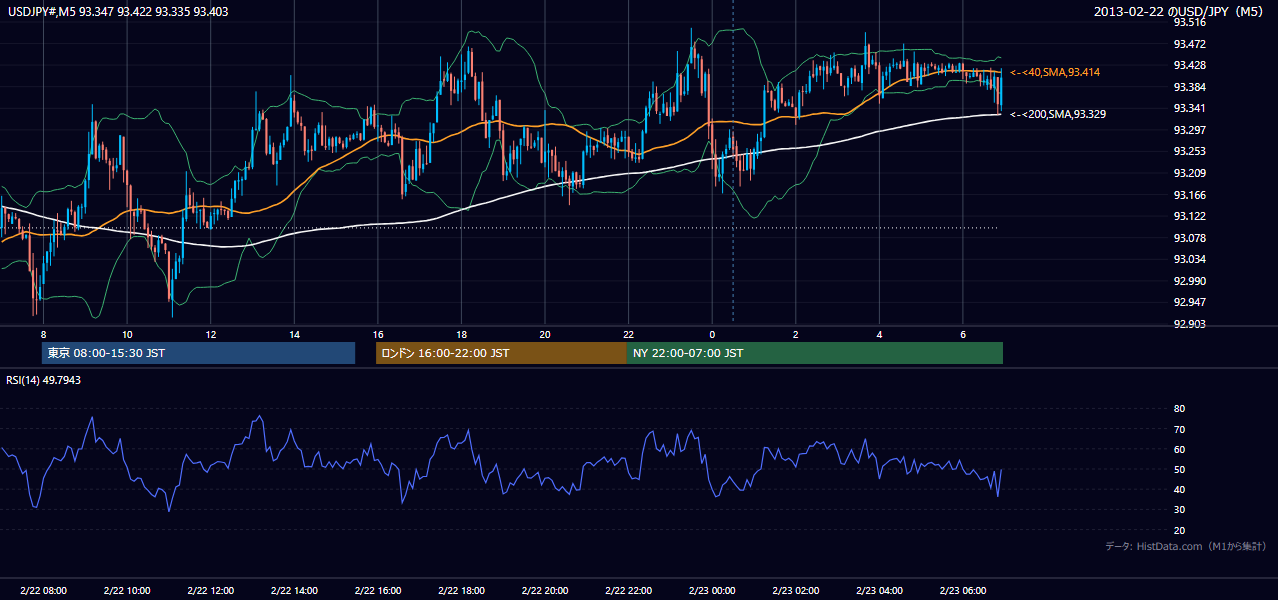The height and width of the screenshot is (600, 1278).
Task: Click the 92.903 price axis label
Action: click(x=1189, y=324)
